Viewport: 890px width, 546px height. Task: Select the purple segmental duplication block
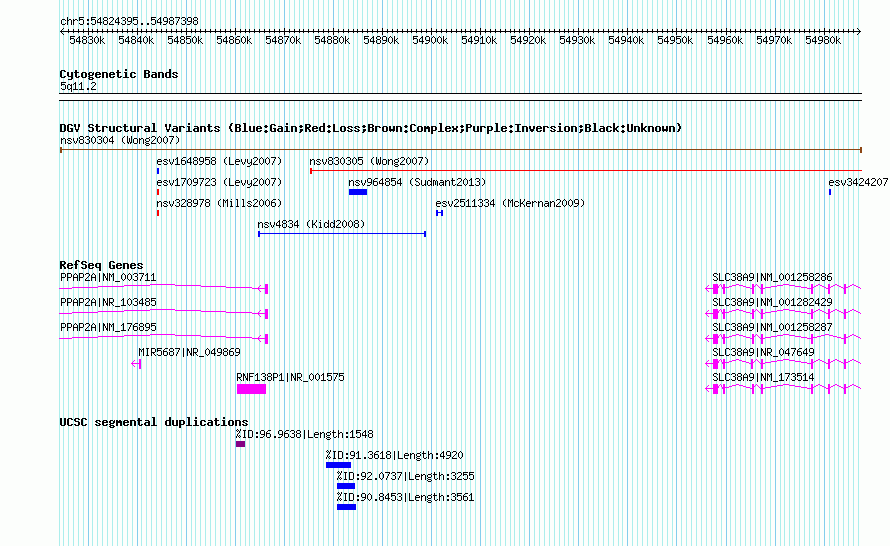point(241,444)
